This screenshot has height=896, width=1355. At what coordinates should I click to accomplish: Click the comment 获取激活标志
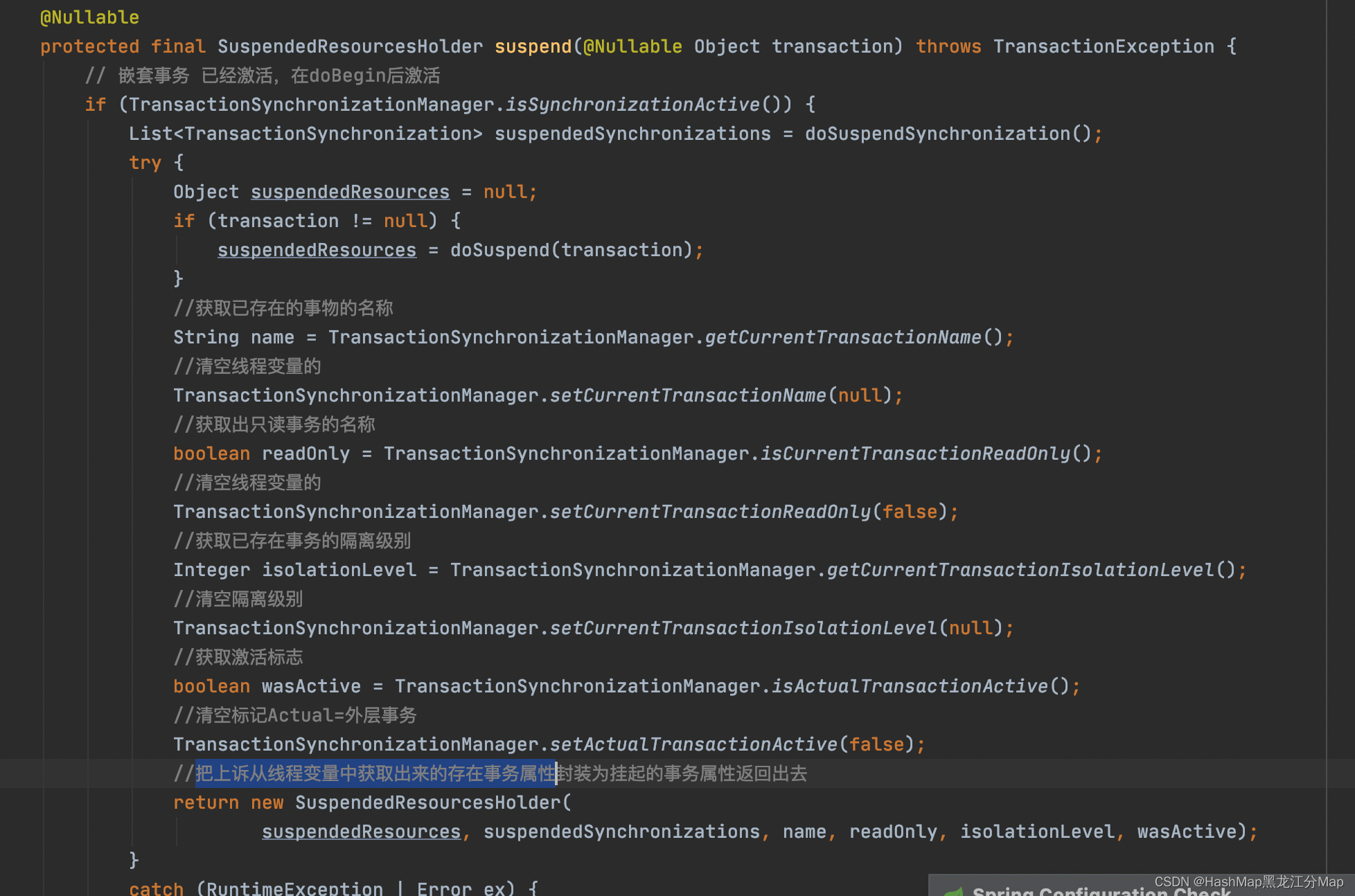238,657
